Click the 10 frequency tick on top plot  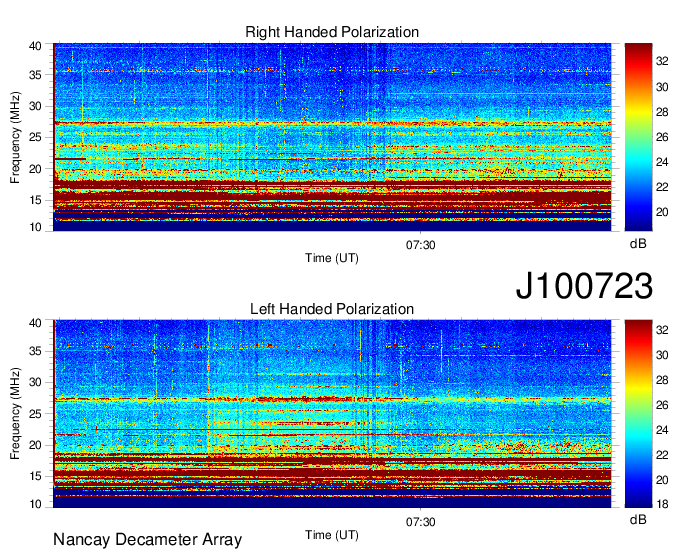(x=35, y=227)
